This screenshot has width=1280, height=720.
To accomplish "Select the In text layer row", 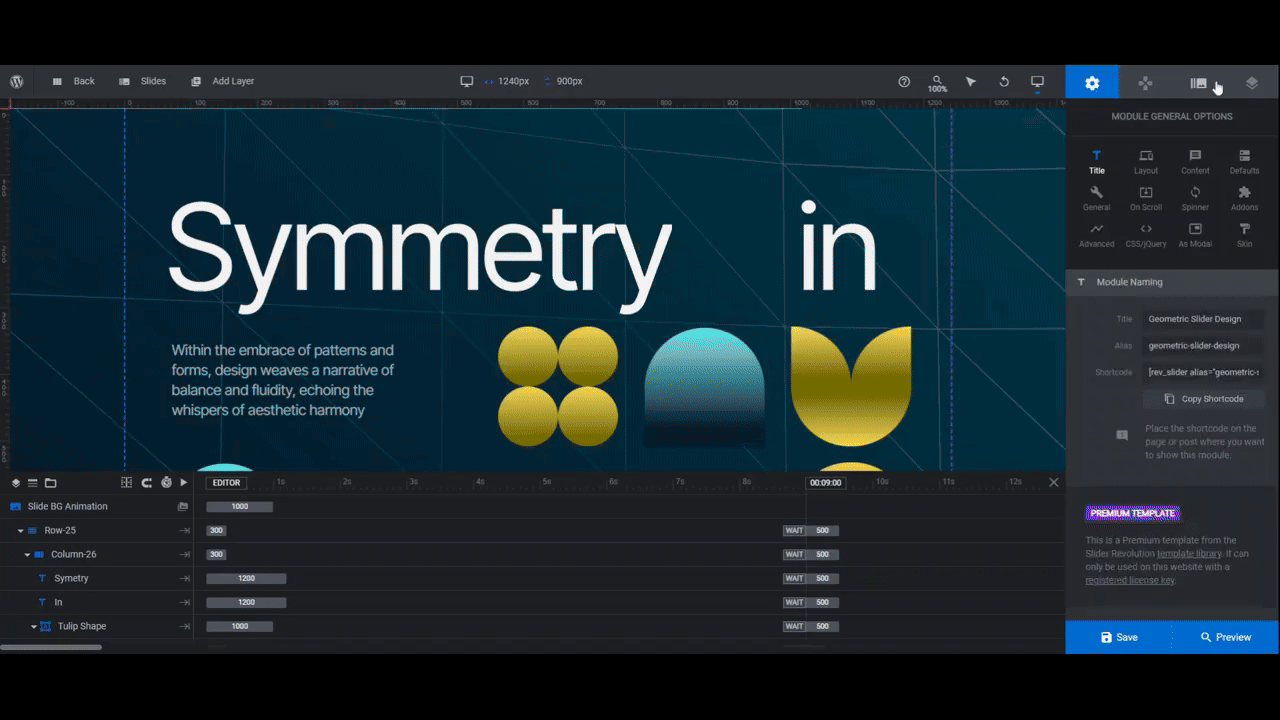I will [98, 602].
